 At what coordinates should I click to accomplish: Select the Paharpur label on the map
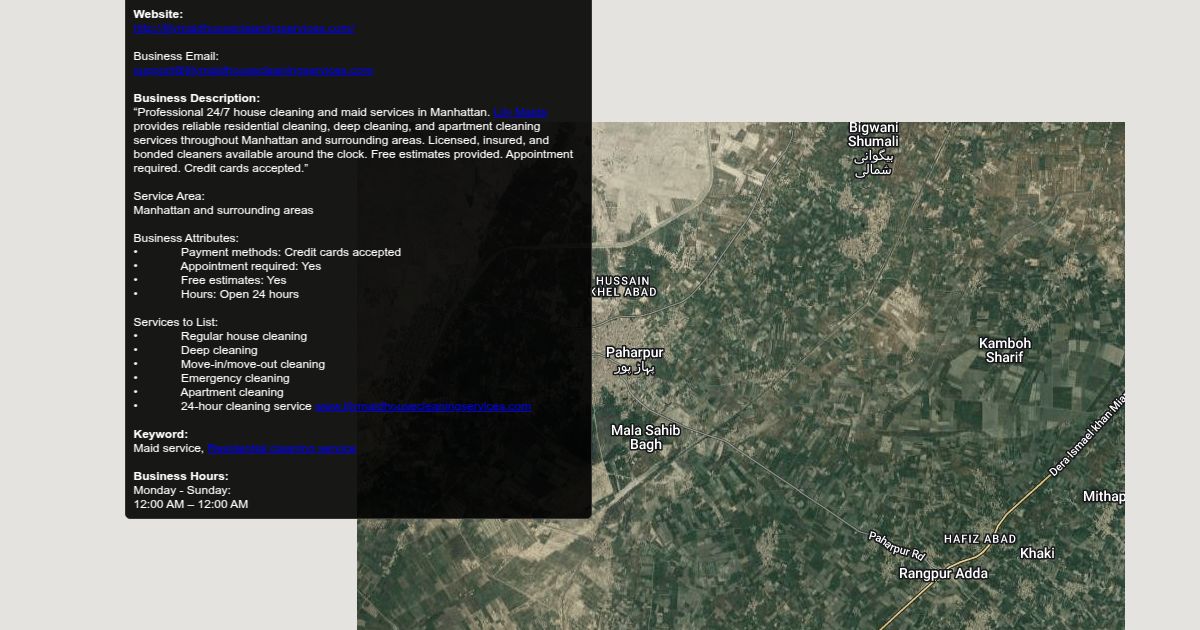tap(634, 360)
